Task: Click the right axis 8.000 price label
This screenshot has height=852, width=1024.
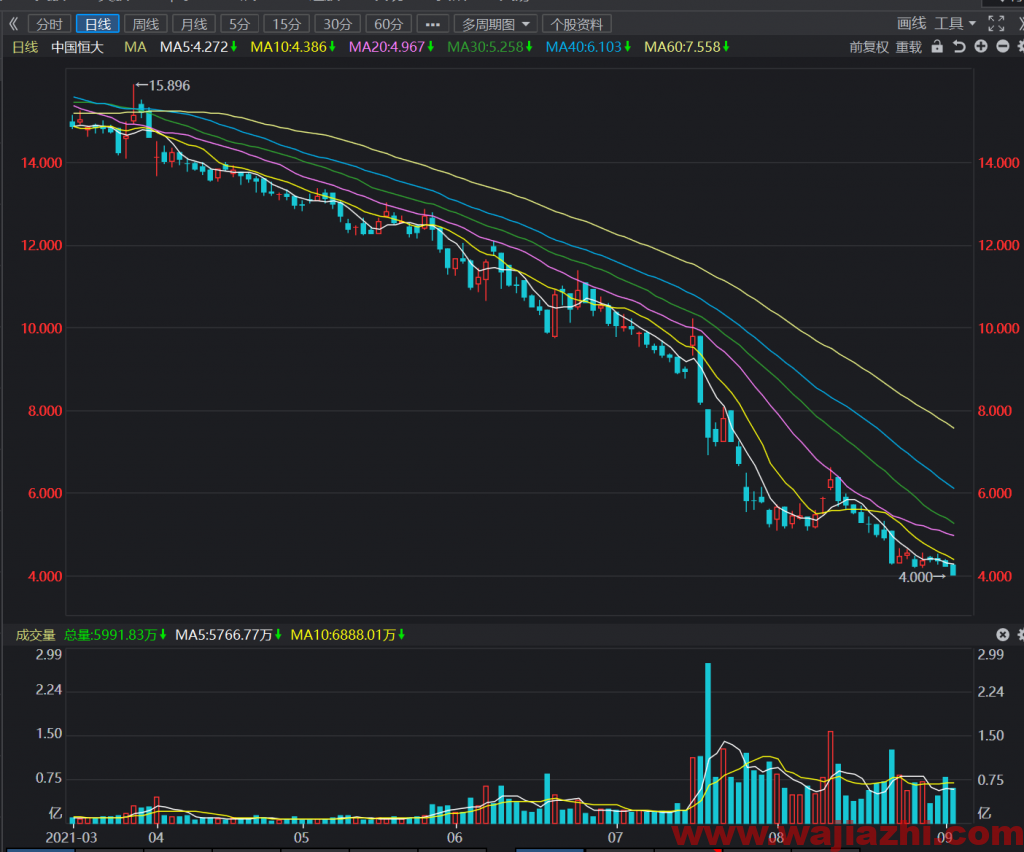Action: (995, 411)
